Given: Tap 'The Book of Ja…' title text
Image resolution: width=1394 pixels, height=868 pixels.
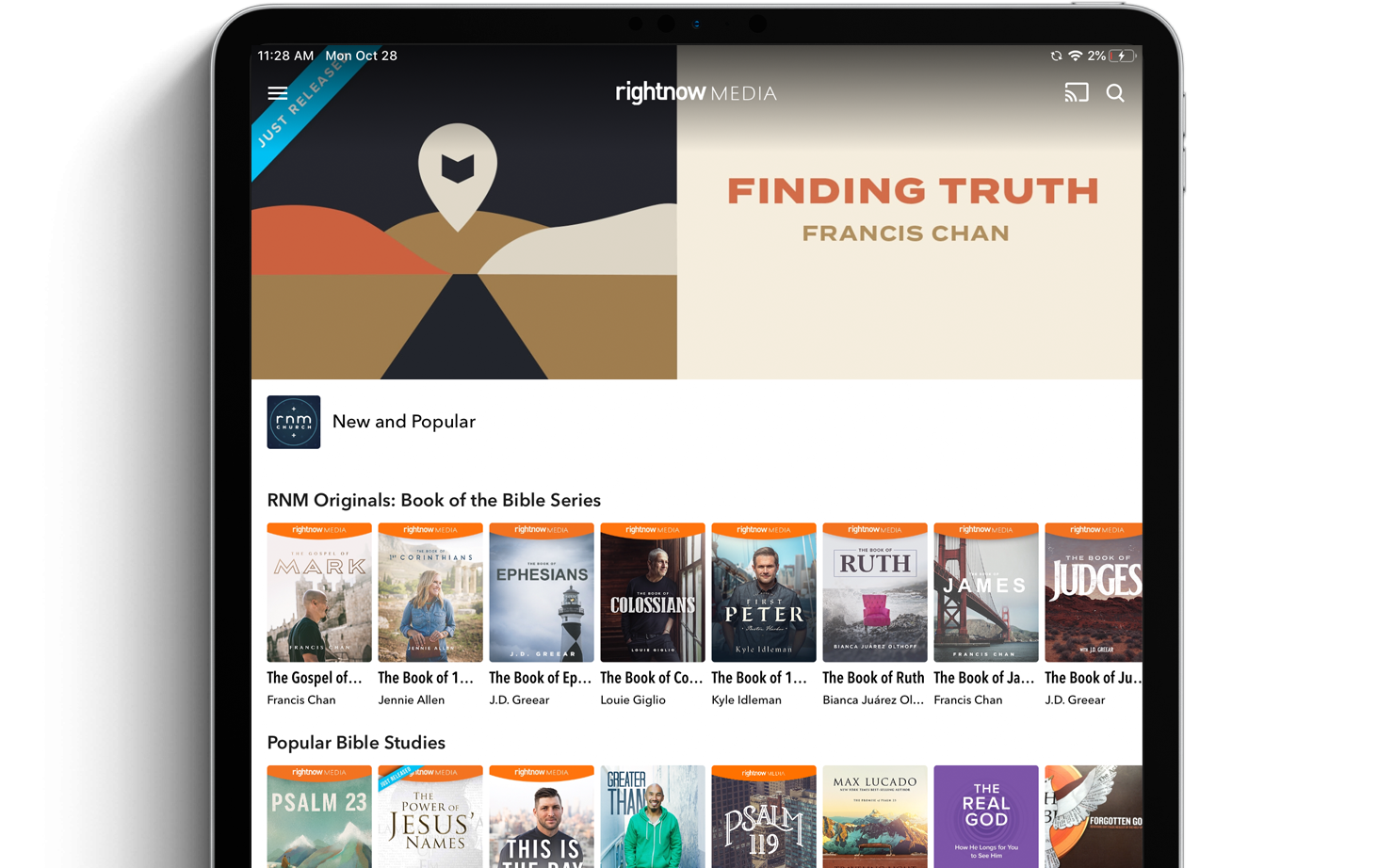Looking at the screenshot, I should tap(984, 678).
